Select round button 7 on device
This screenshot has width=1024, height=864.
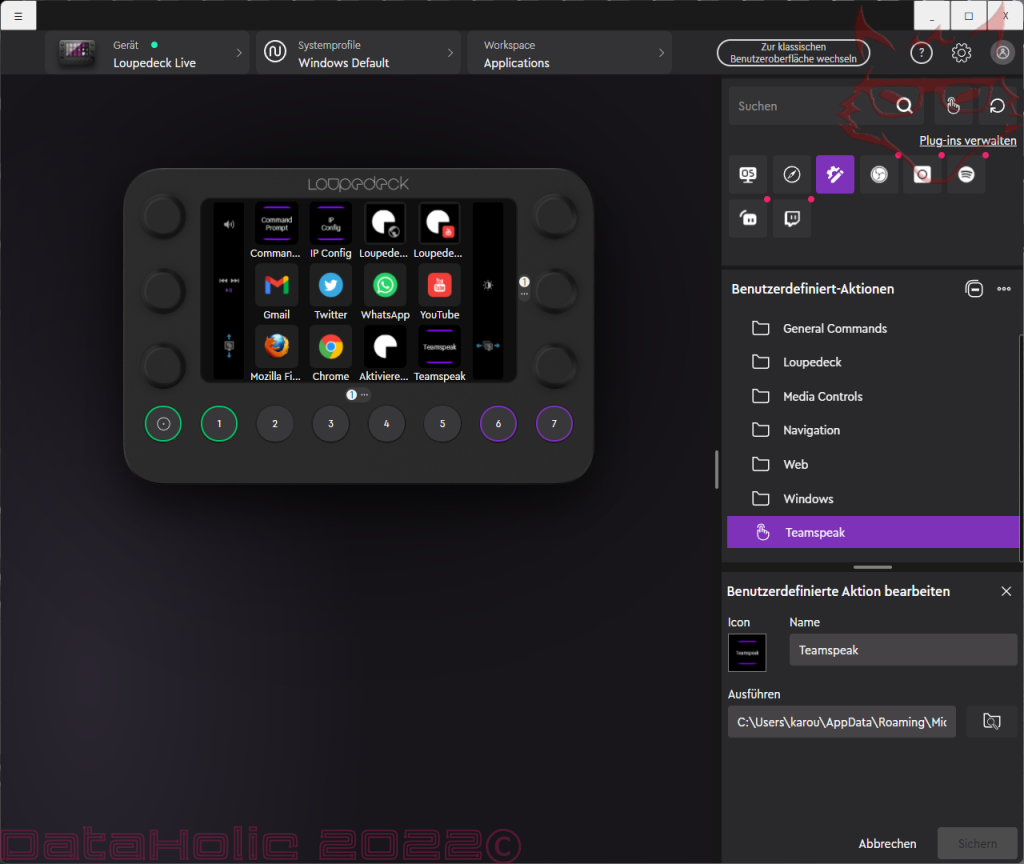click(554, 424)
